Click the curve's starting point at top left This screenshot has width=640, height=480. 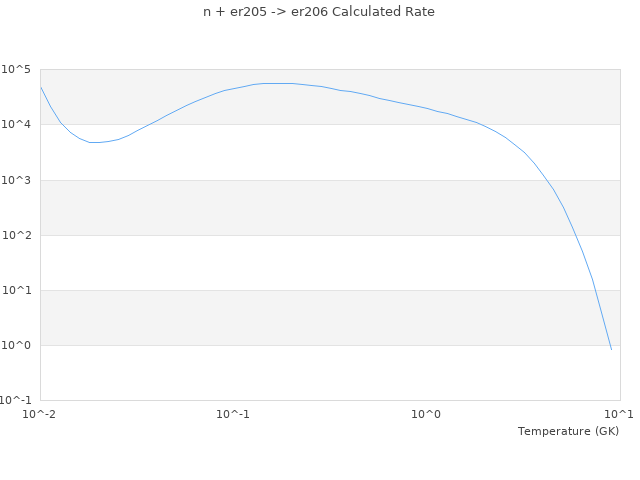pos(41,87)
